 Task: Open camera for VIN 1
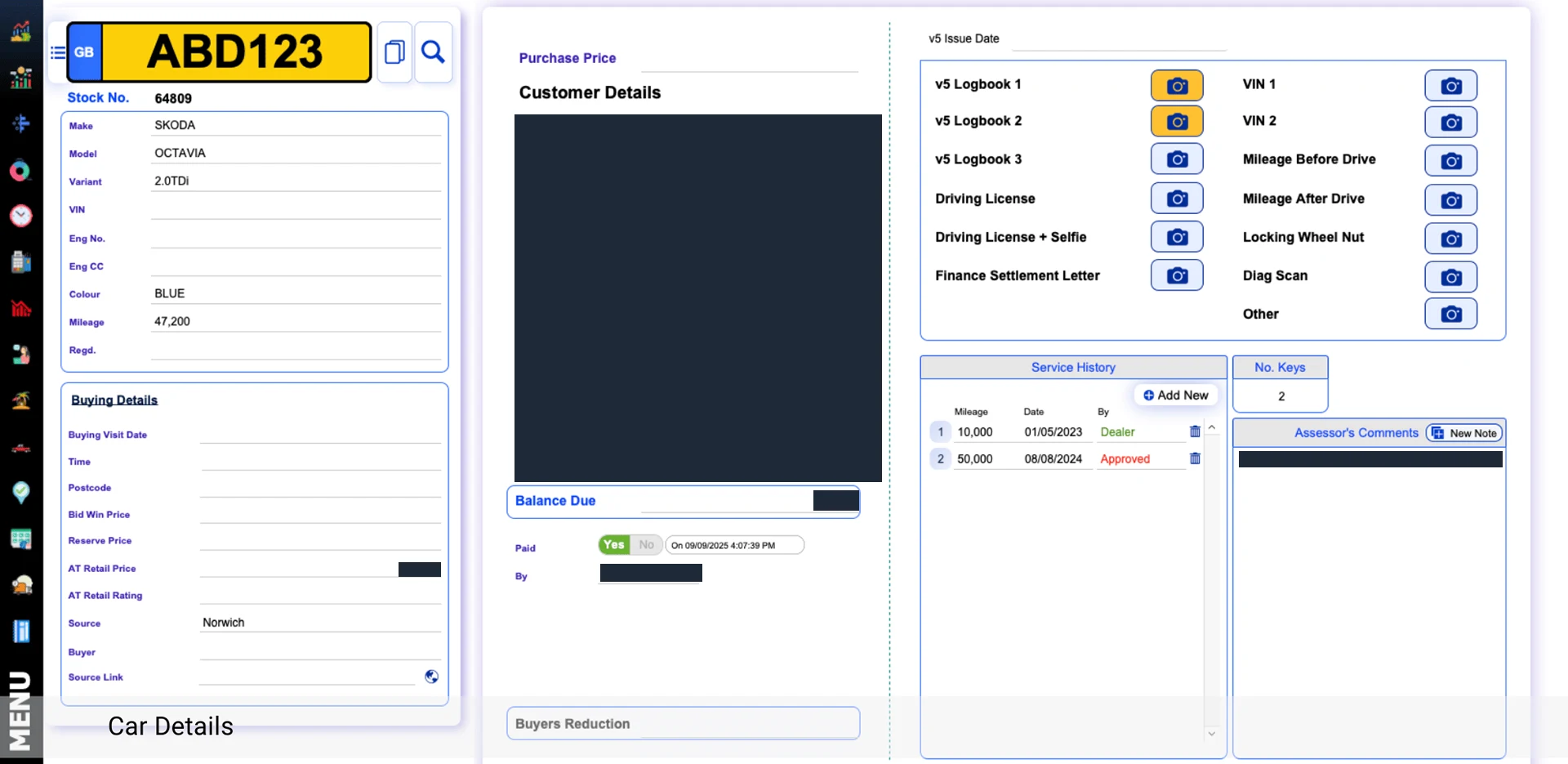(1450, 86)
